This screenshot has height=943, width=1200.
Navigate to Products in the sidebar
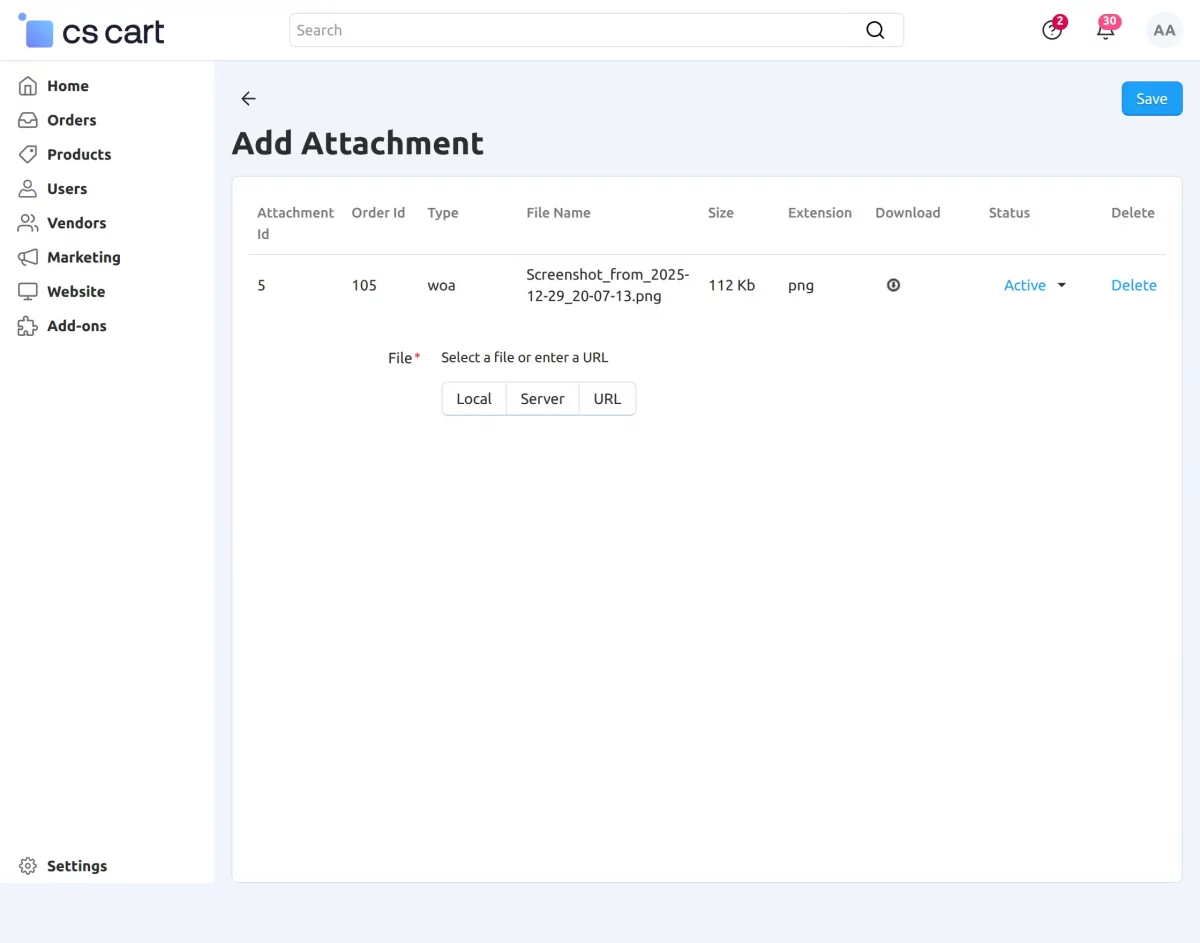[78, 154]
